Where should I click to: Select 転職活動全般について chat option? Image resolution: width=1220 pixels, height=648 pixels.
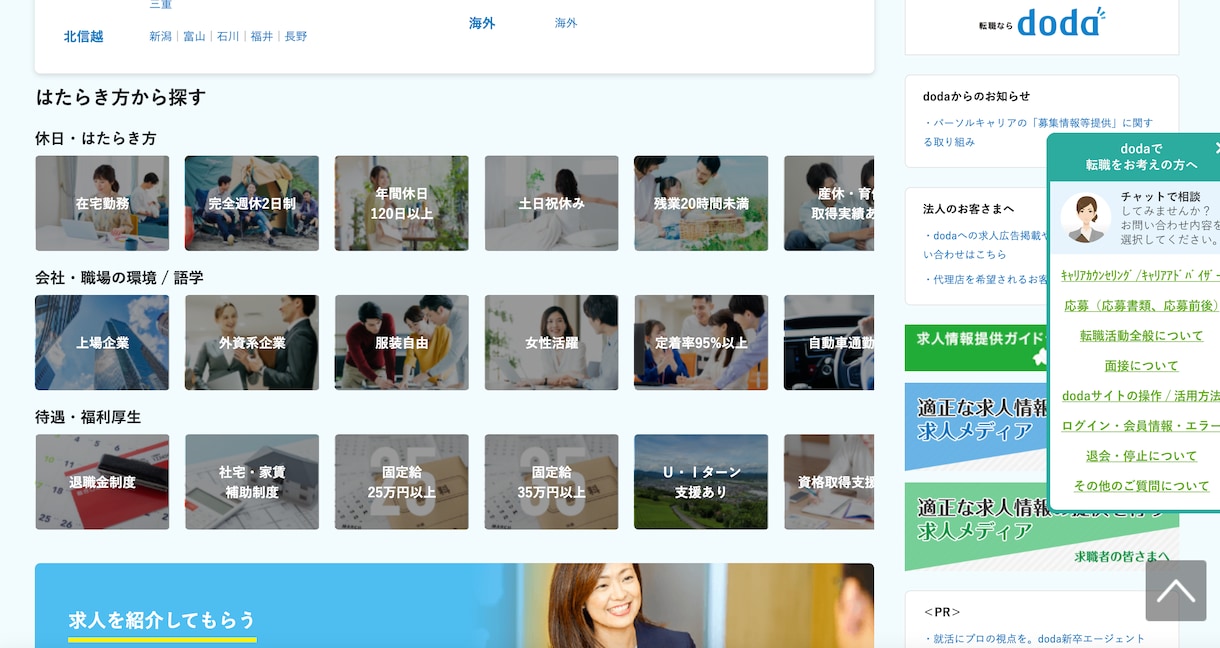point(1142,336)
